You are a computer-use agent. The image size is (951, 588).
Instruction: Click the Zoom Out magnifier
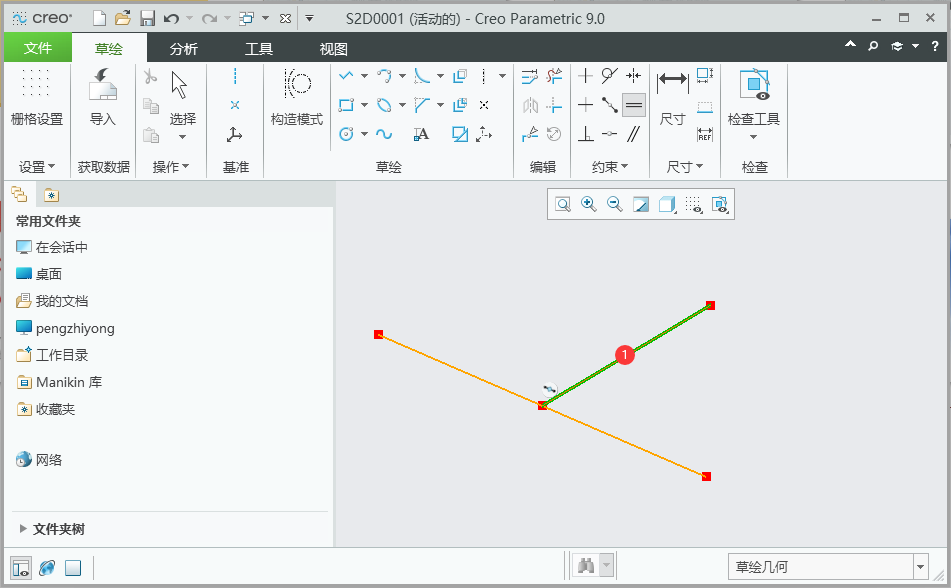coord(615,204)
